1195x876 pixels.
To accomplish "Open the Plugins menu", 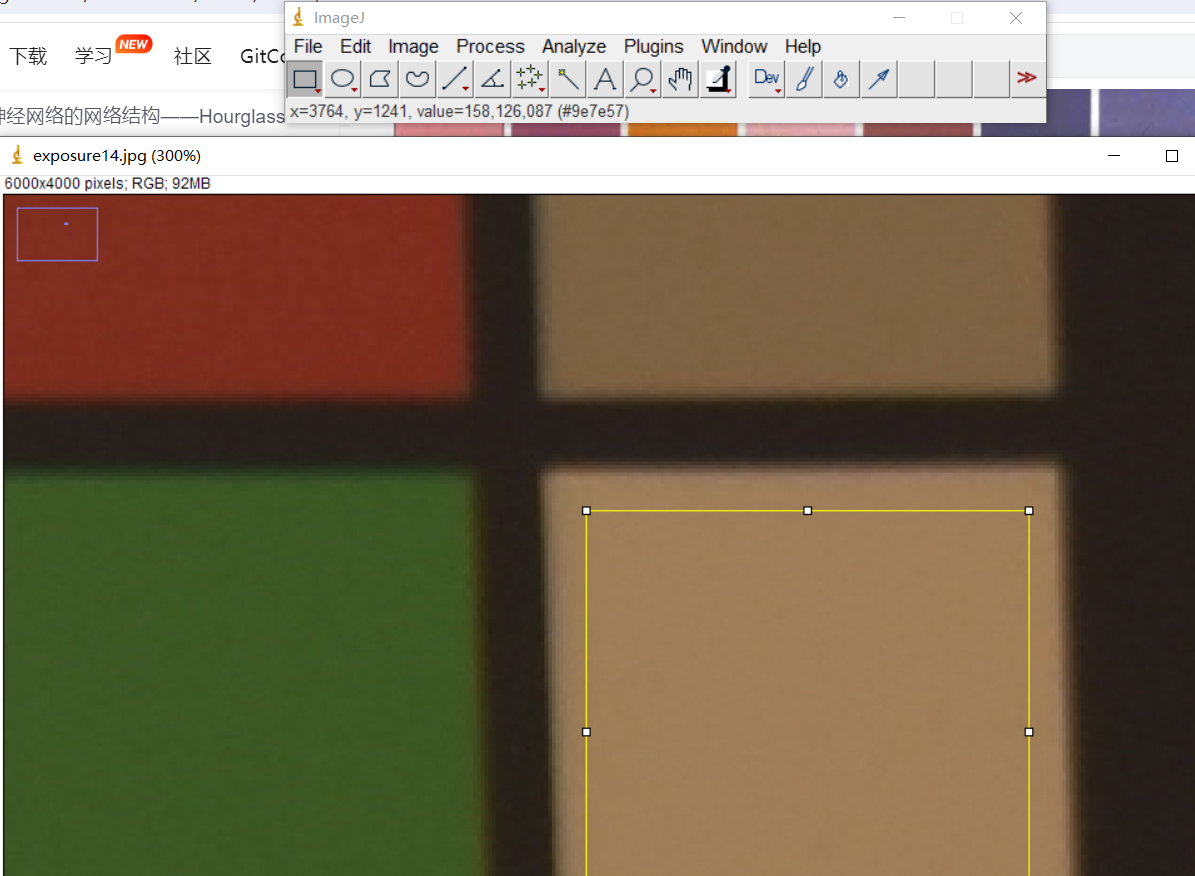I will [x=653, y=47].
